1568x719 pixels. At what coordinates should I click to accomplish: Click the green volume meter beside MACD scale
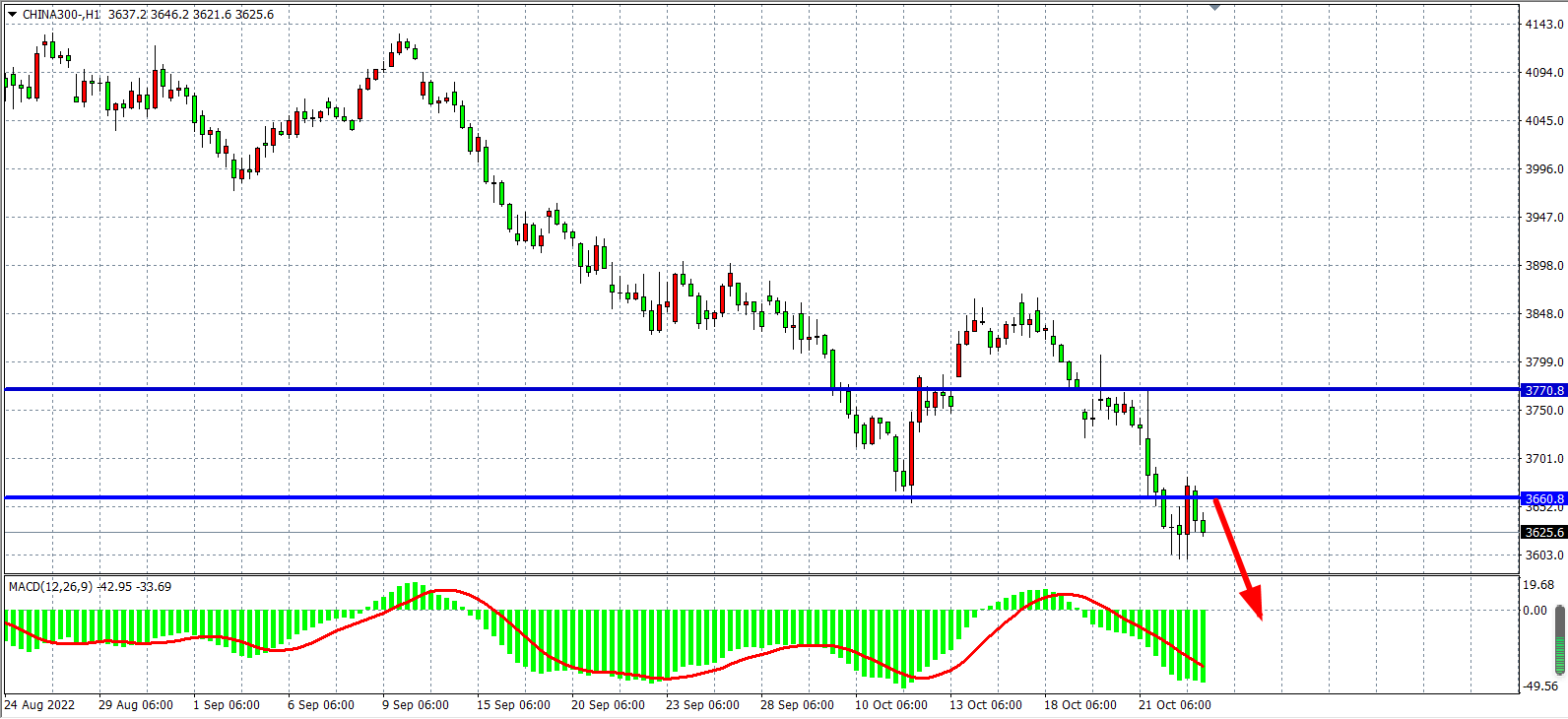click(1560, 640)
